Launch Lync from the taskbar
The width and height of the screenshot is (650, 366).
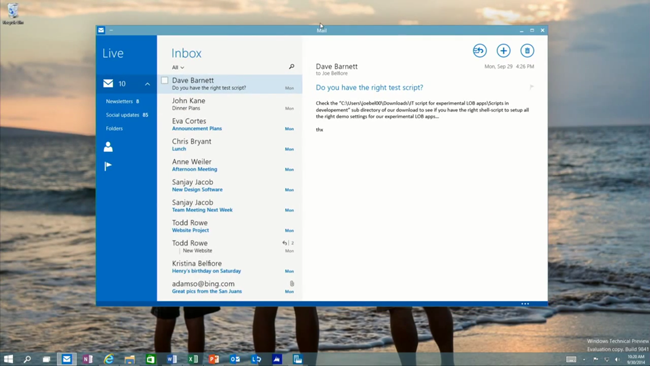click(256, 359)
